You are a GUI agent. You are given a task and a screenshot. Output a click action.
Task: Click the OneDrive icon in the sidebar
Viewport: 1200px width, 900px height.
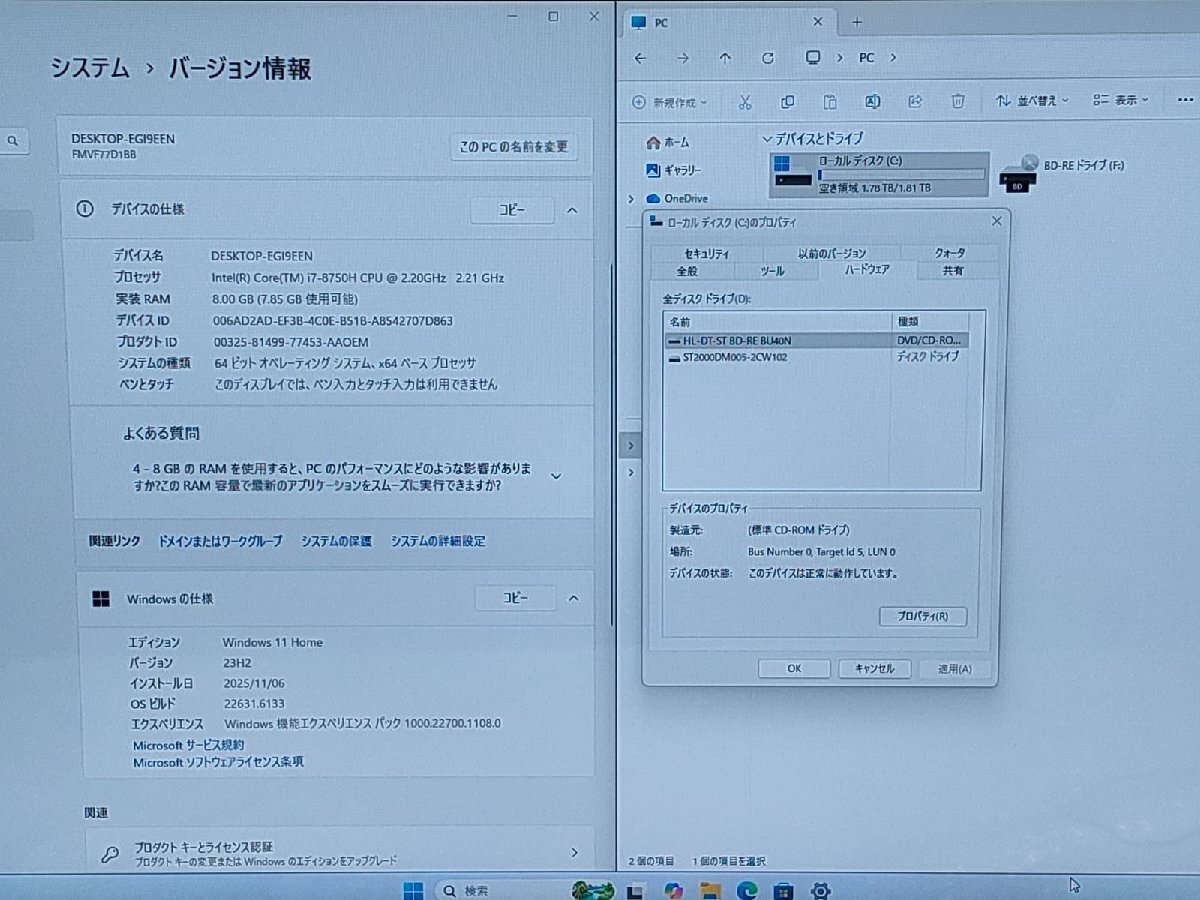click(x=652, y=198)
